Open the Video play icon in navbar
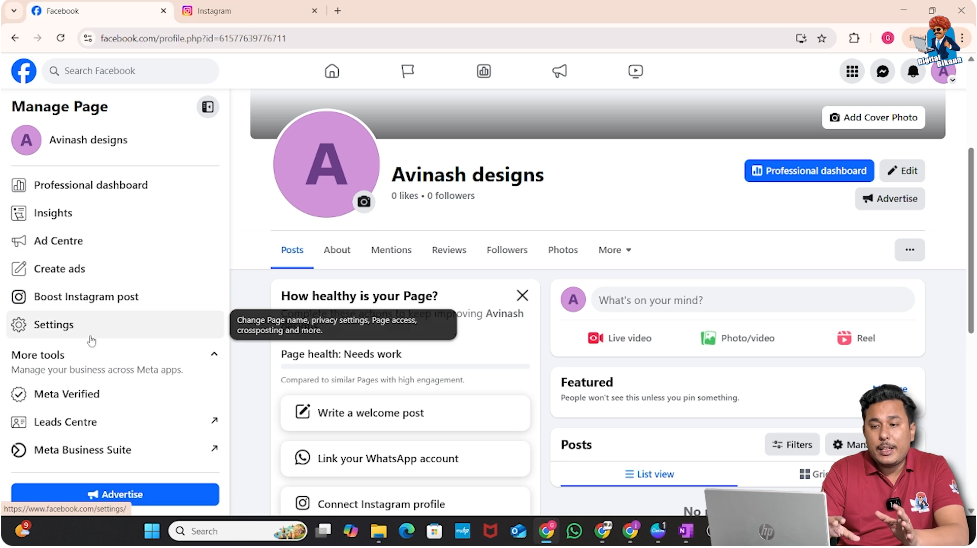This screenshot has width=977, height=548. [636, 71]
